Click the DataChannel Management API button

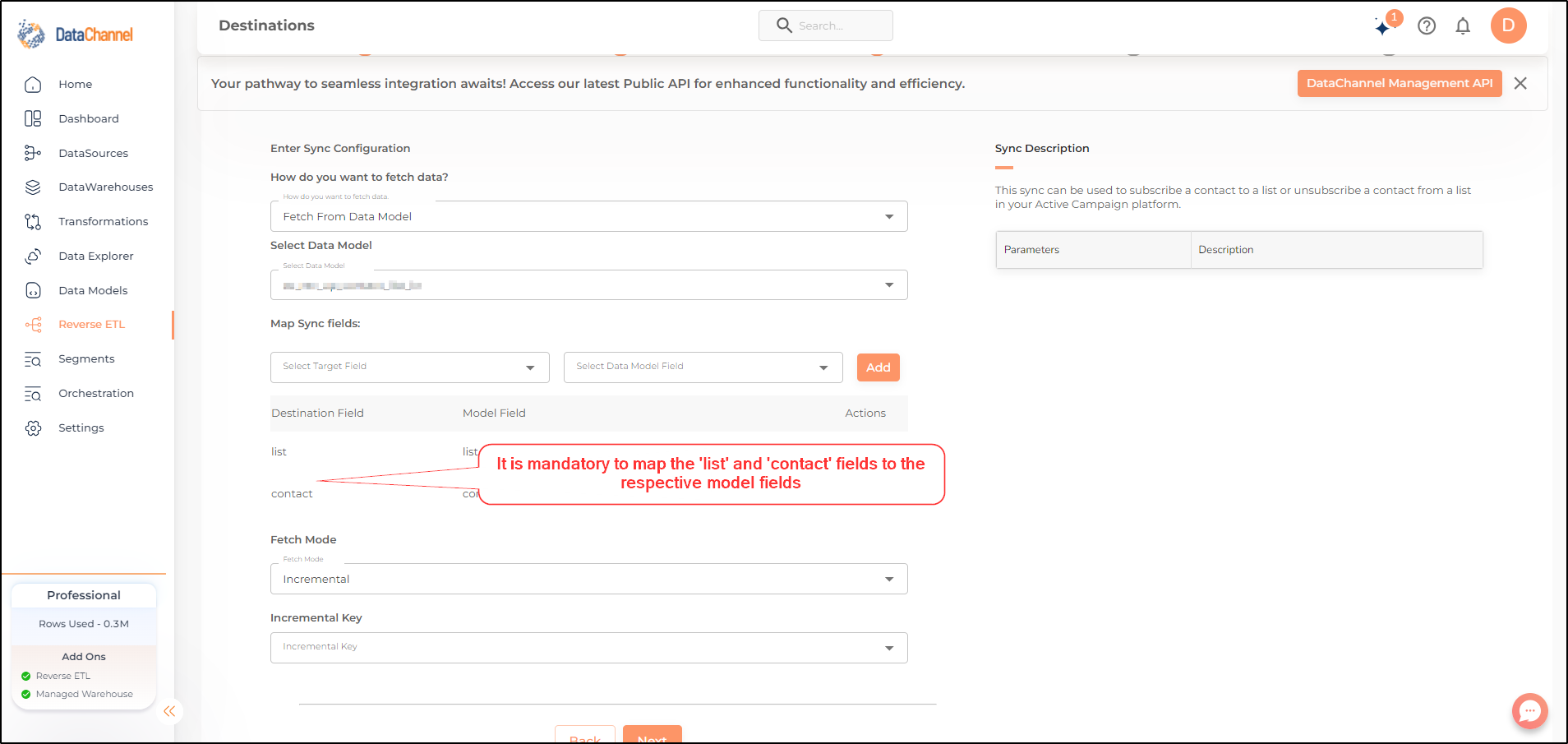point(1400,83)
